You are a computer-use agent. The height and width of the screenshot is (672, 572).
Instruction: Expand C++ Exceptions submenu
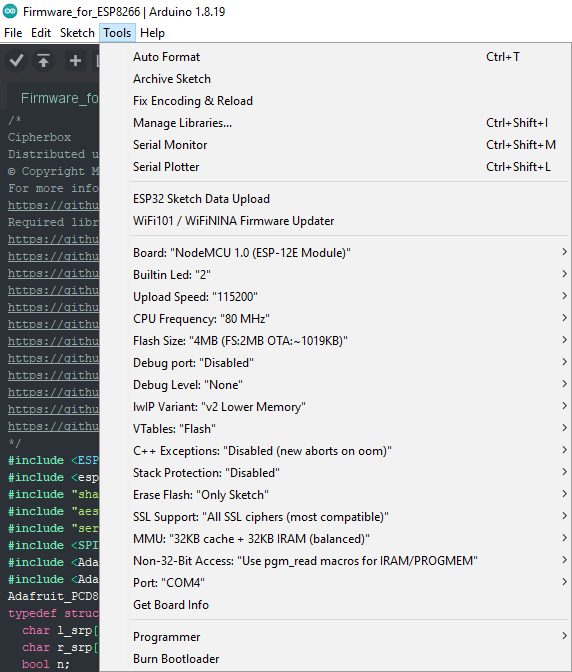click(335, 451)
